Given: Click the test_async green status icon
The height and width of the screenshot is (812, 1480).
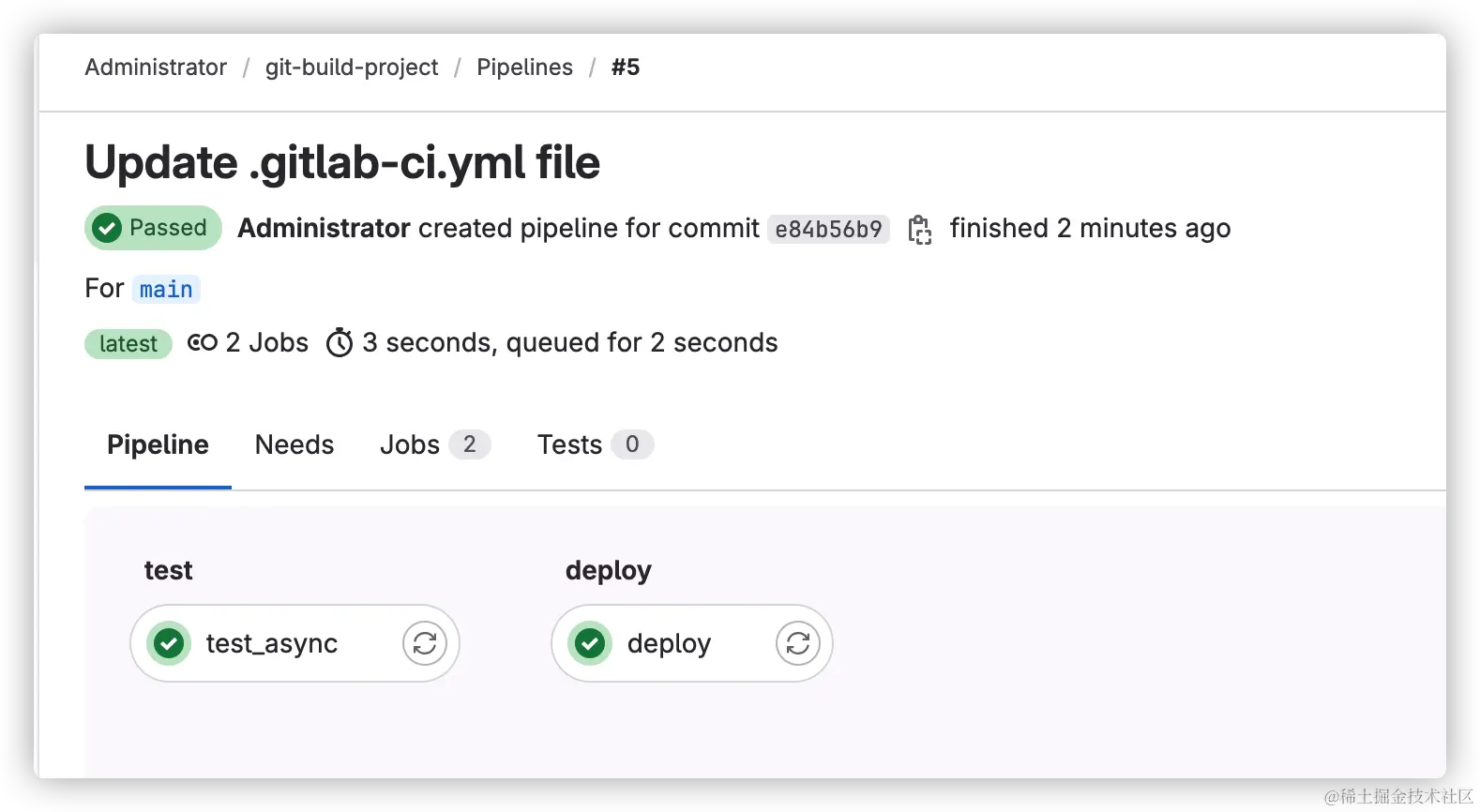Looking at the screenshot, I should click(170, 643).
